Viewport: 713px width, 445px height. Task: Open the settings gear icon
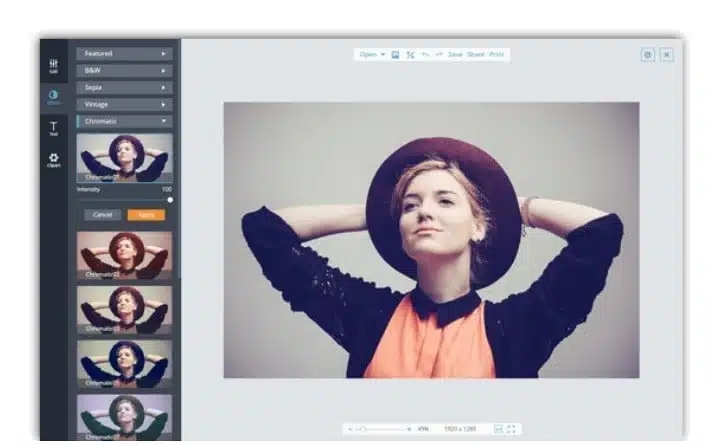pos(647,55)
